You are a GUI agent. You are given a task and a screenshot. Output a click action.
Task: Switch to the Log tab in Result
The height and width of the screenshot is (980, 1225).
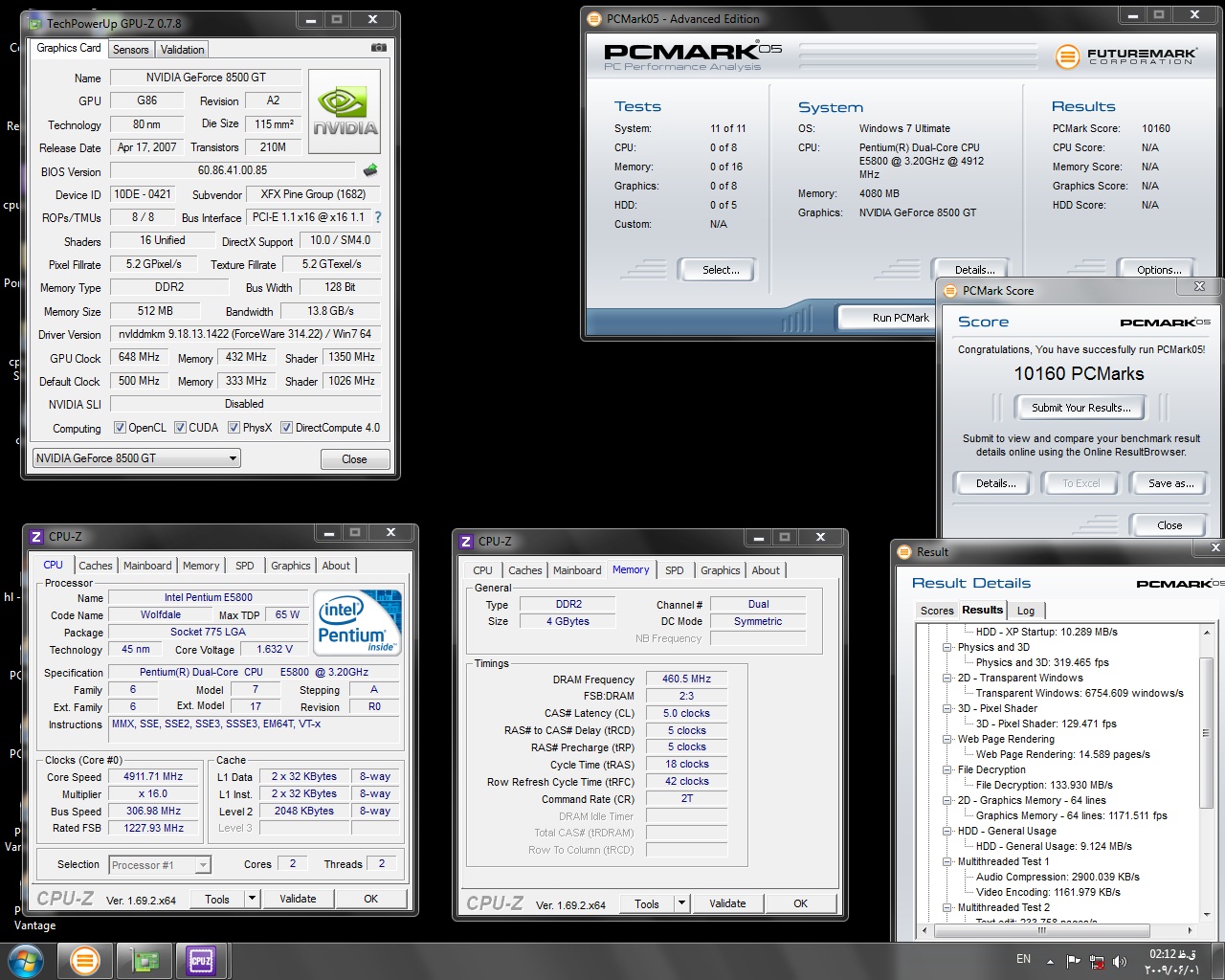coord(1026,611)
